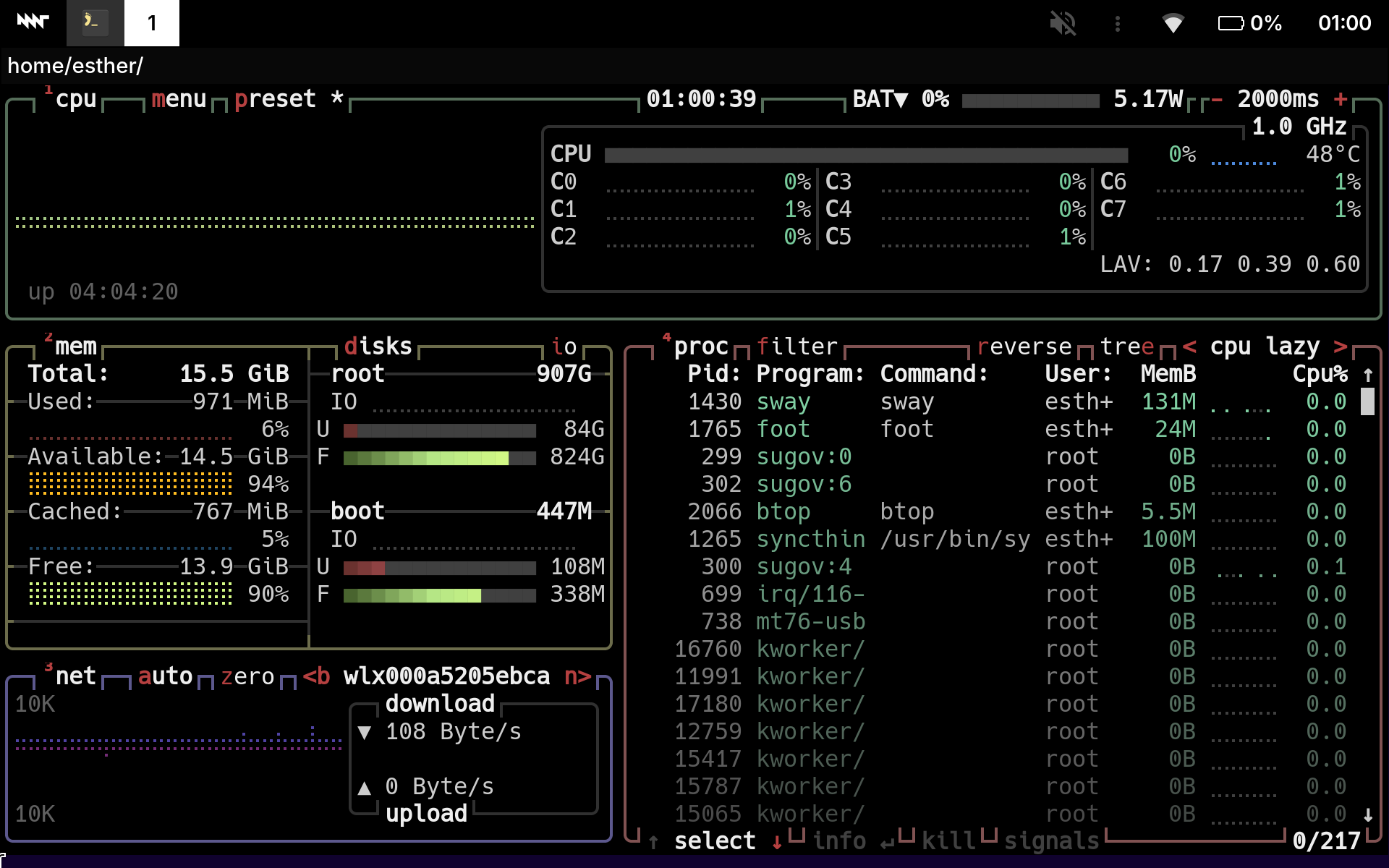This screenshot has height=868, width=1389.
Task: Click the Cpu% column header
Action: pos(1320,374)
